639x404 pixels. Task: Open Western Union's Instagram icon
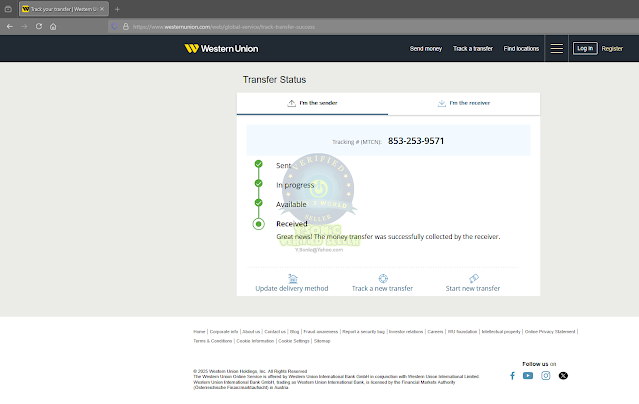click(x=546, y=375)
